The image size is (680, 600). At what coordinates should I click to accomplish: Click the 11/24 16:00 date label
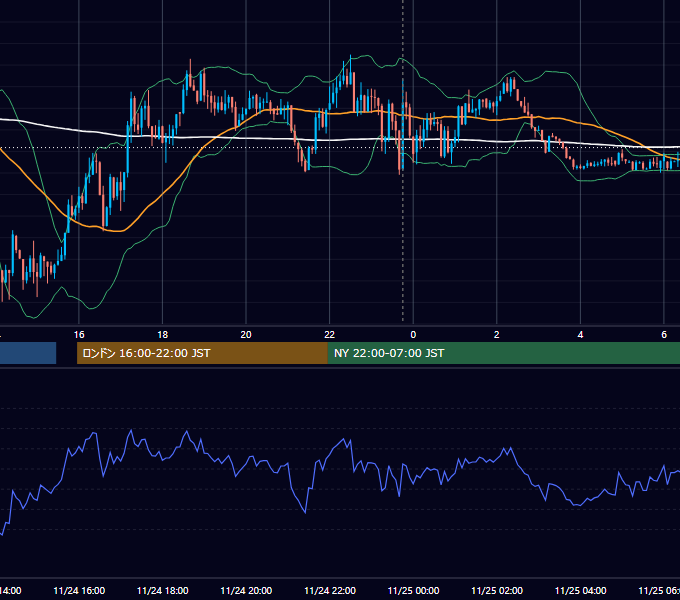click(79, 590)
